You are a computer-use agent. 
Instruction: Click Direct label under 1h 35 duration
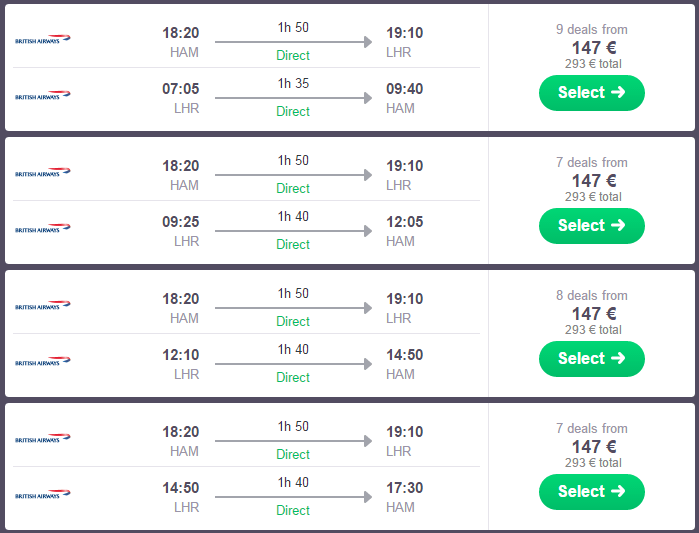click(x=293, y=112)
